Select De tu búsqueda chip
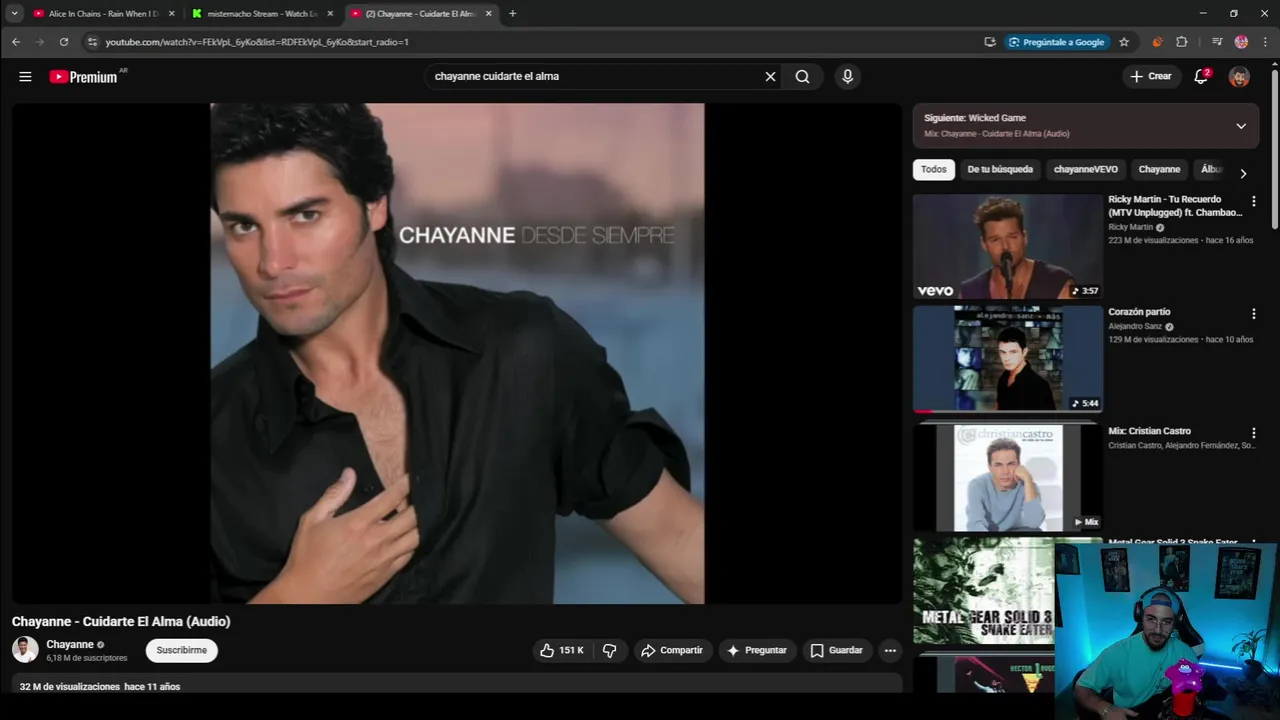The width and height of the screenshot is (1280, 720). click(x=999, y=169)
